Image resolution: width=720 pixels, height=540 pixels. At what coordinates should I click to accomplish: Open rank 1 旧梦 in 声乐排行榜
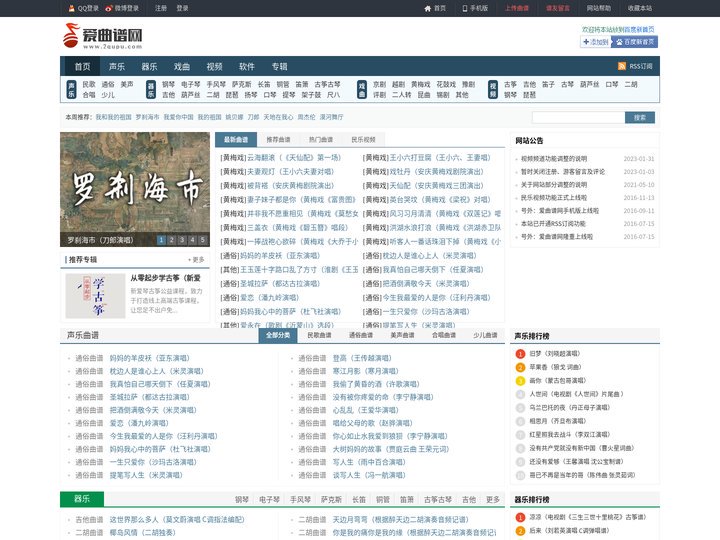tap(555, 354)
